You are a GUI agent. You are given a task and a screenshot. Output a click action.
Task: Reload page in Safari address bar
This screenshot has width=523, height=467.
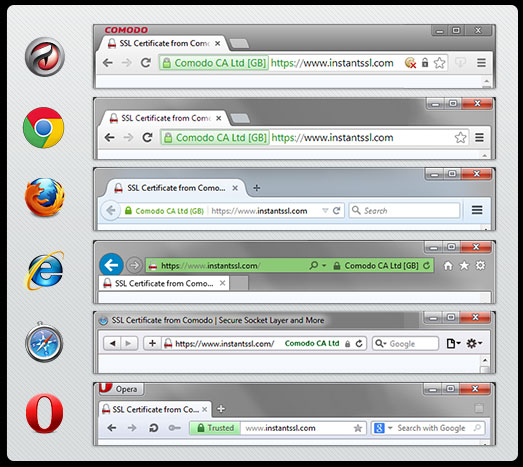click(x=359, y=344)
